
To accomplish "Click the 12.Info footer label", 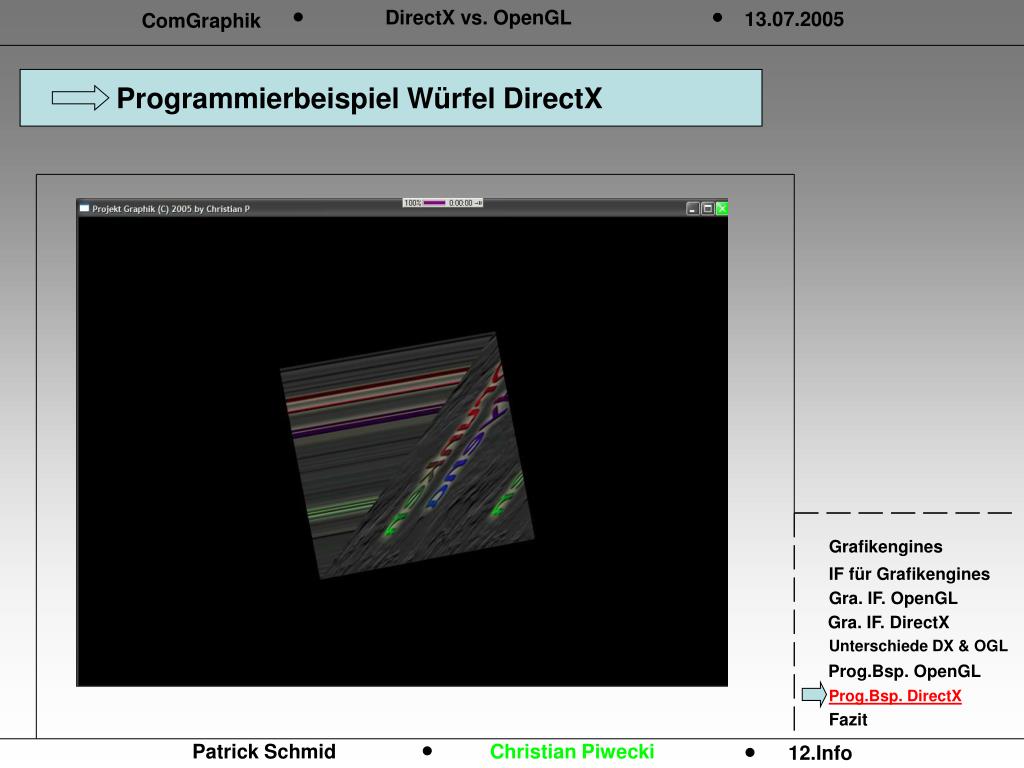I will click(820, 753).
